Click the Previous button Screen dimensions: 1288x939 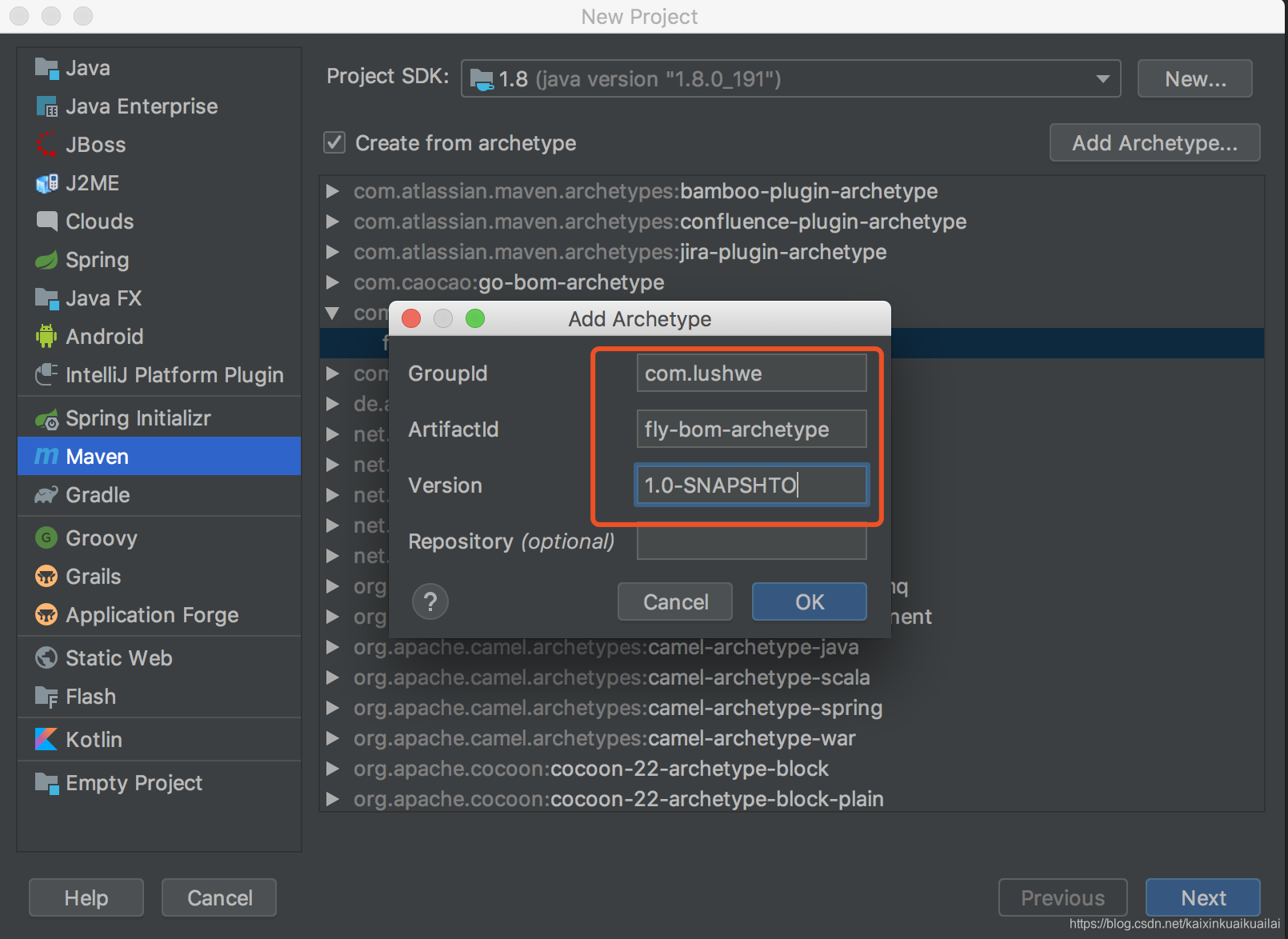click(x=1062, y=897)
